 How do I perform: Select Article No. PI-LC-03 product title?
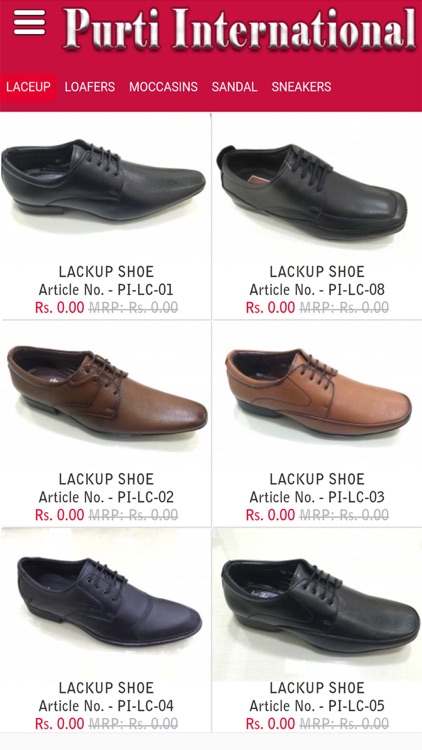click(x=317, y=497)
